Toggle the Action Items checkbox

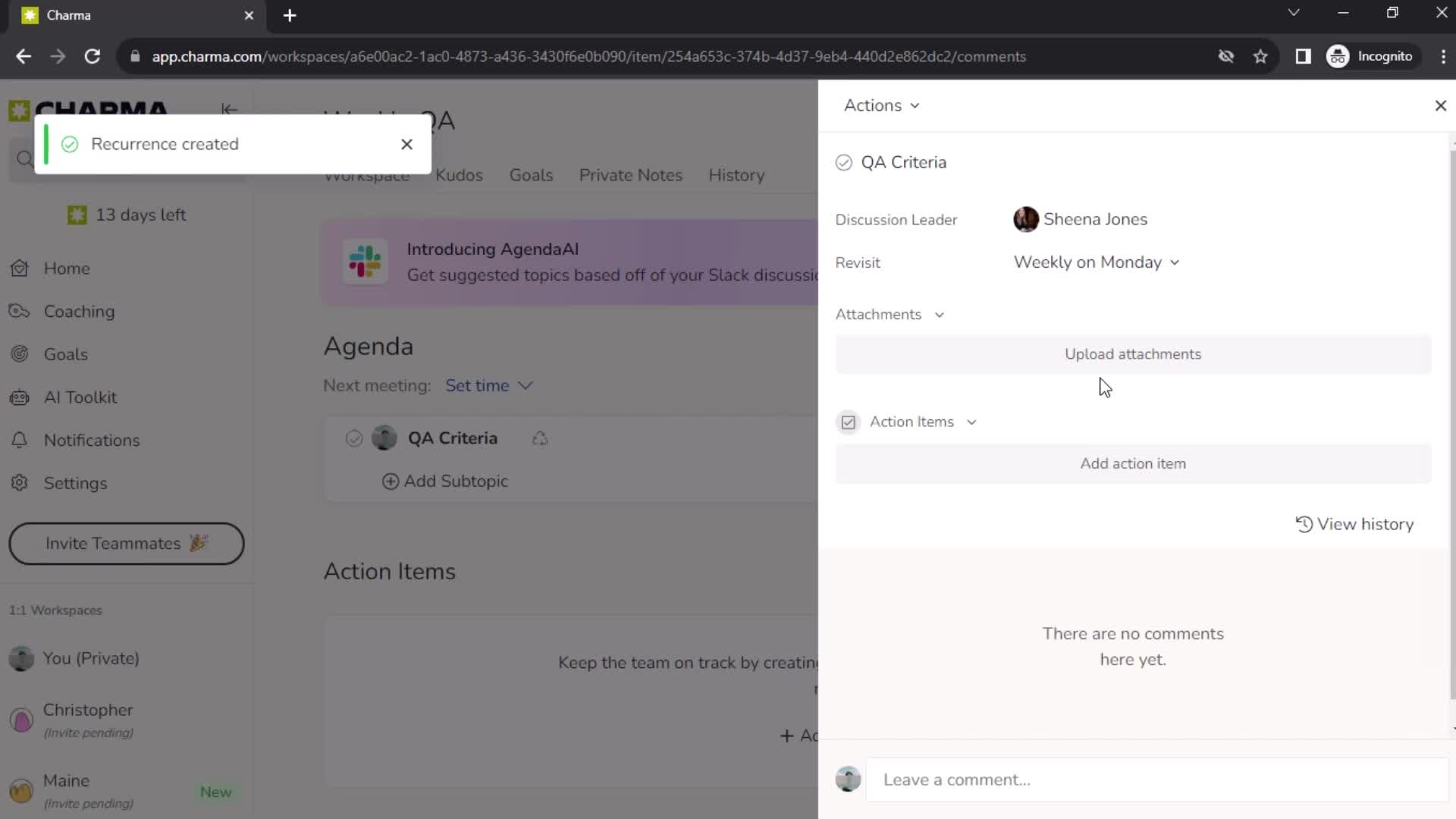click(x=849, y=421)
